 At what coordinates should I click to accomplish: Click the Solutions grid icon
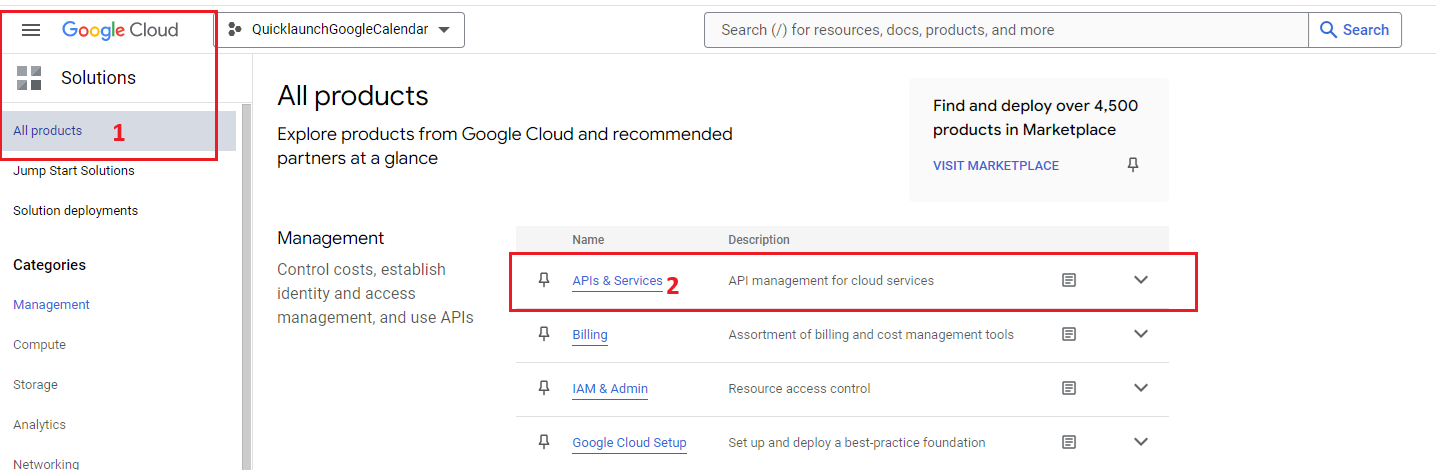pyautogui.click(x=29, y=78)
